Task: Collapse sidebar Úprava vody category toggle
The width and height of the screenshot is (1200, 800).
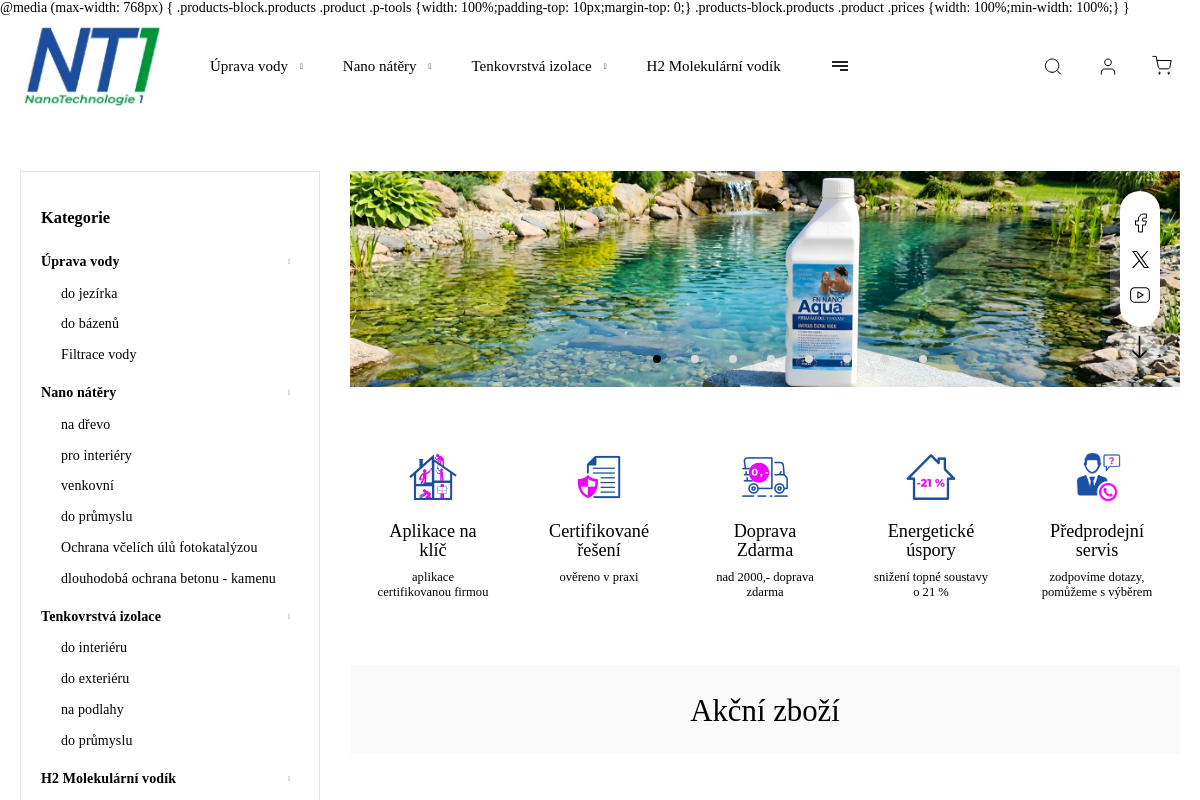Action: click(289, 261)
